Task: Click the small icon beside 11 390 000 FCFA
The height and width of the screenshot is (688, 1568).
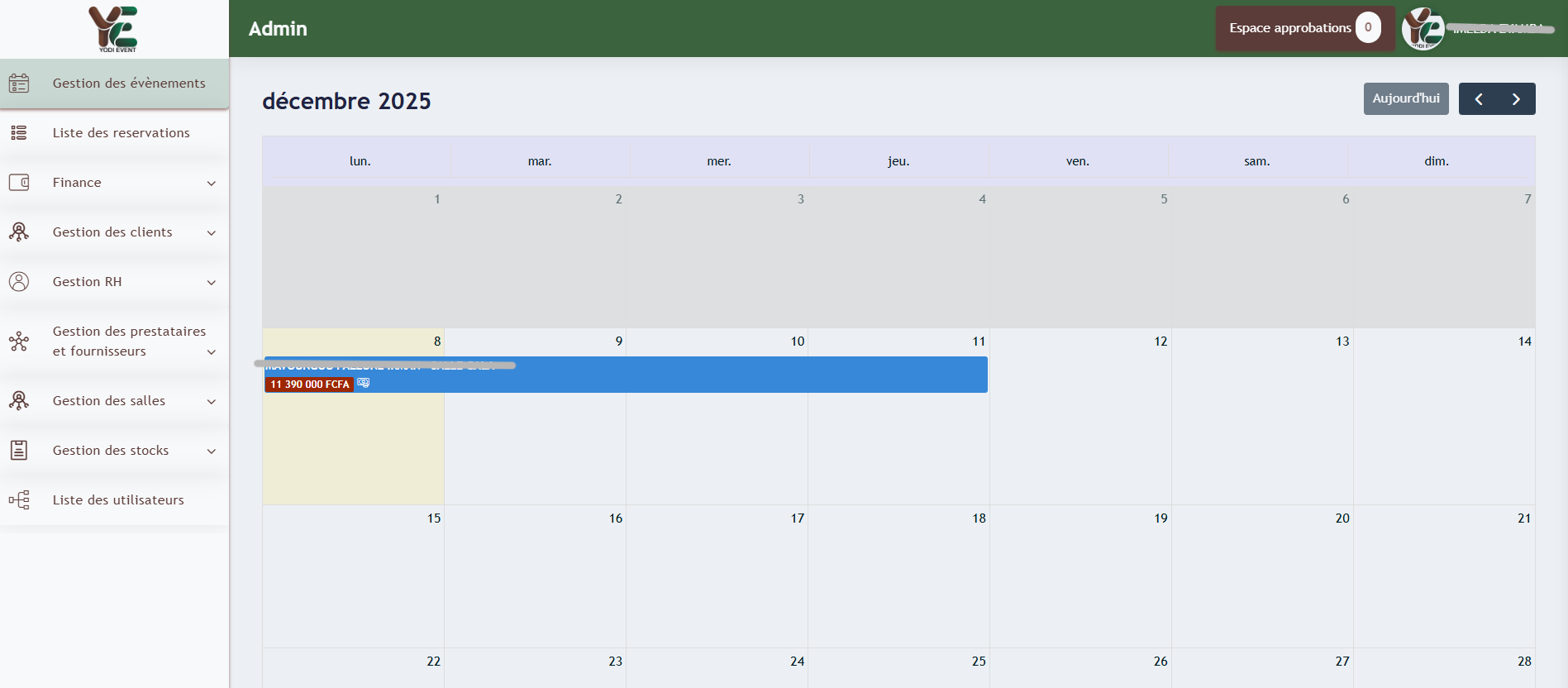Action: coord(364,384)
